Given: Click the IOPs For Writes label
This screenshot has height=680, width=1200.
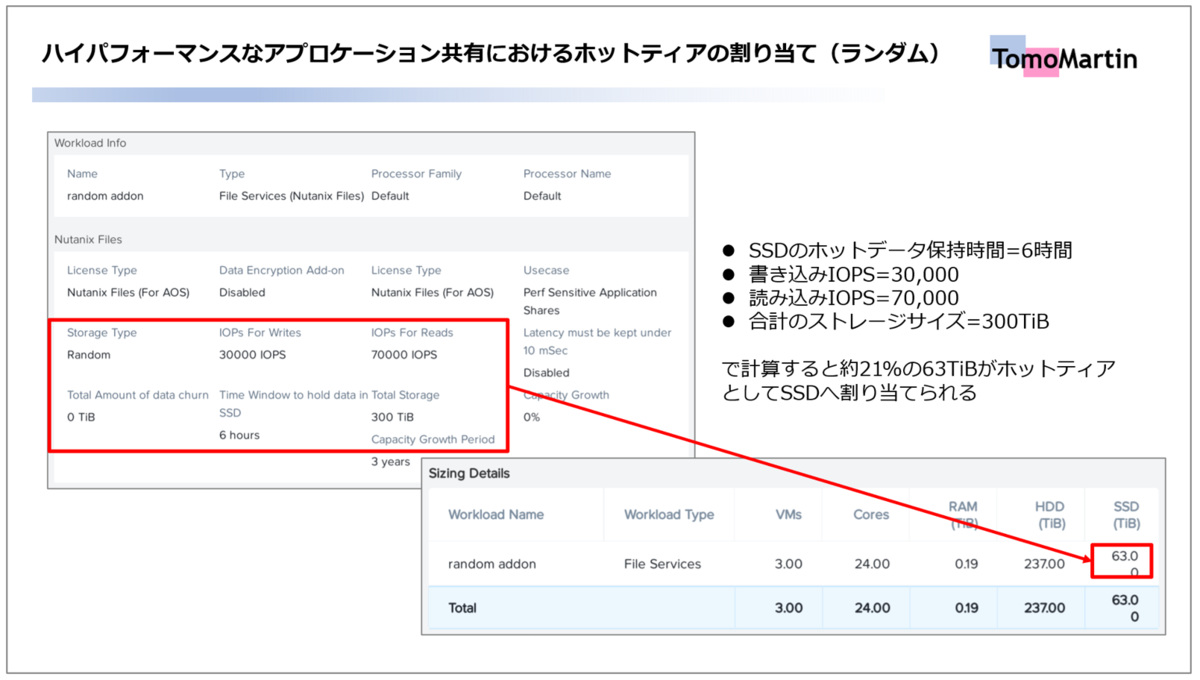Looking at the screenshot, I should tap(260, 333).
